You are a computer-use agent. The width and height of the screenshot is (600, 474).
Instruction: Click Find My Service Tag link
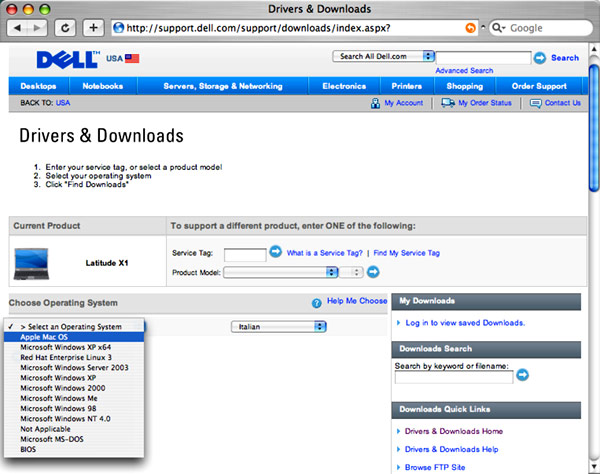(406, 253)
